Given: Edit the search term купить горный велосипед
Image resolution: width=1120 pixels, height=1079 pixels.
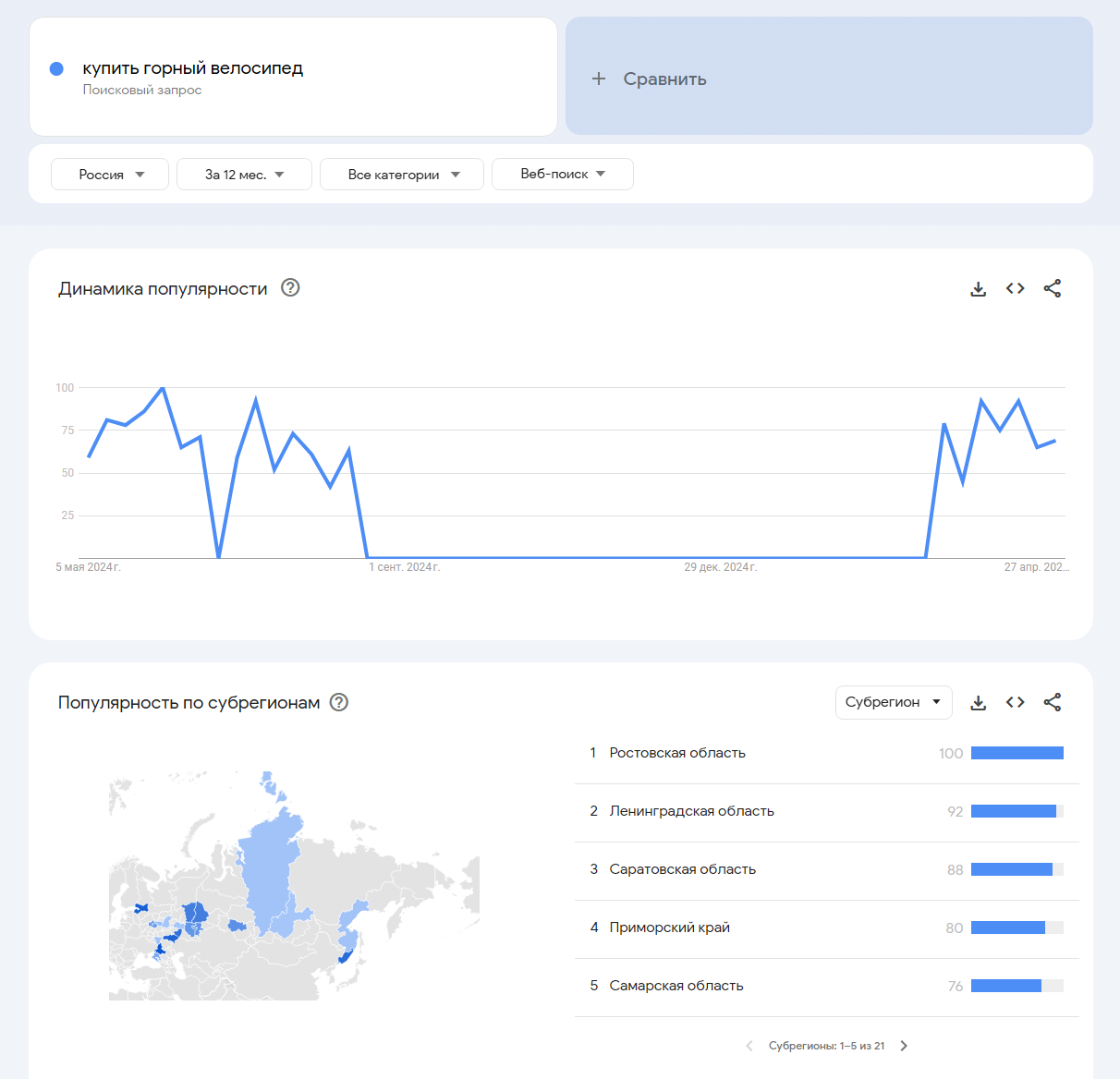Looking at the screenshot, I should (x=193, y=68).
